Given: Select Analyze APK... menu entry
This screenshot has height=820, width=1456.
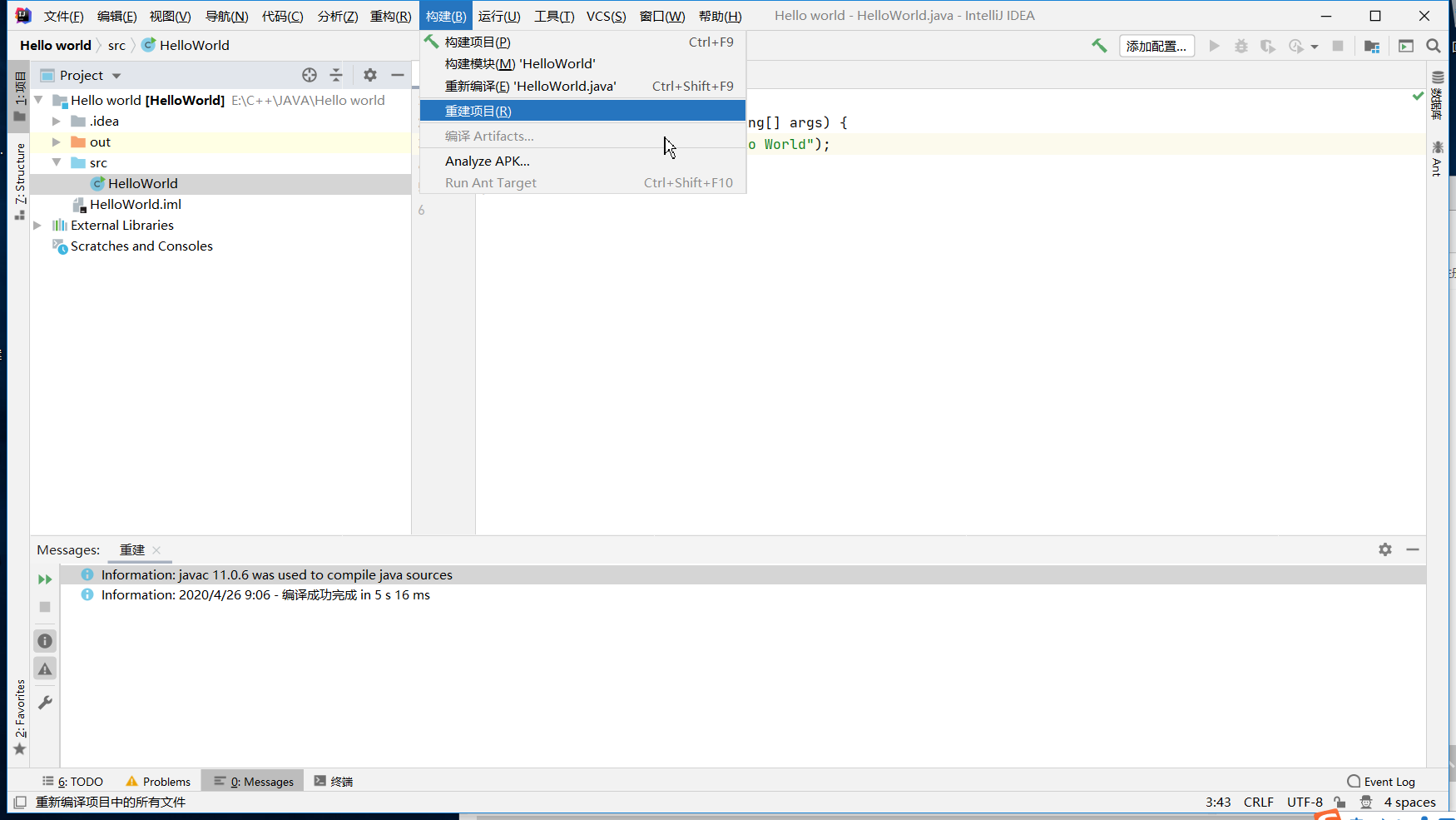Looking at the screenshot, I should pyautogui.click(x=582, y=161).
